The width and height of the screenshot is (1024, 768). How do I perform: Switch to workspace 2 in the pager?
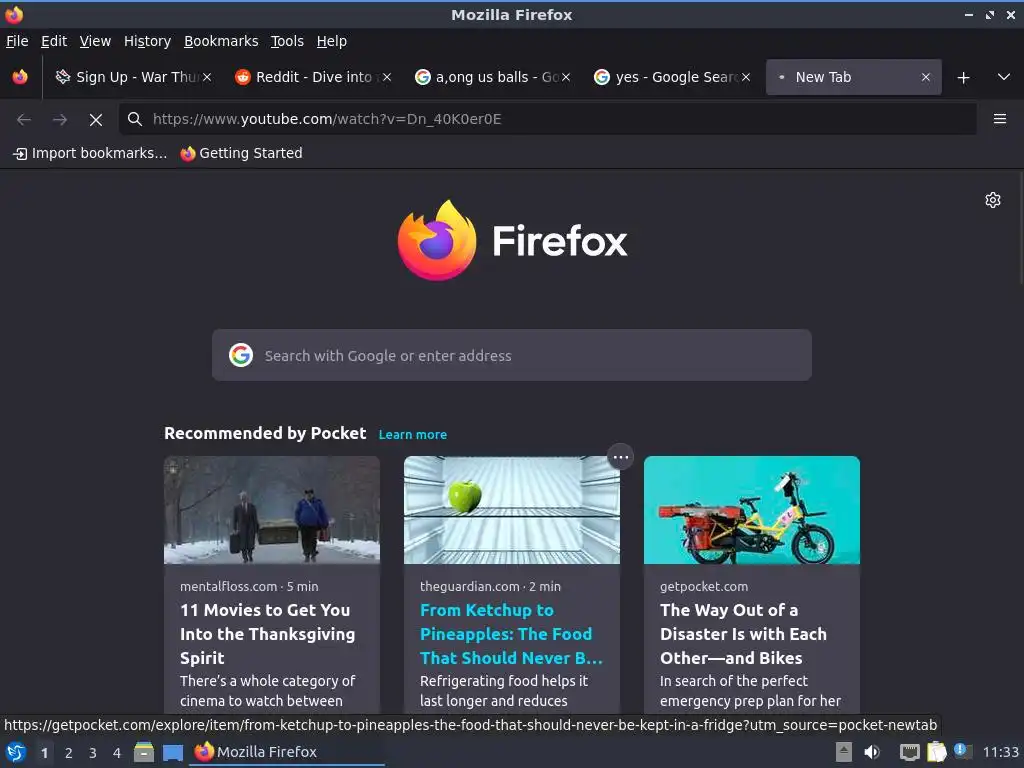[69, 753]
